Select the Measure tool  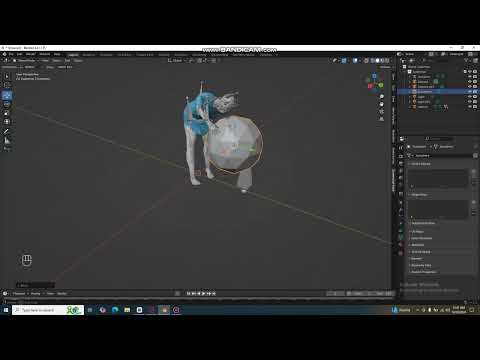point(7,140)
